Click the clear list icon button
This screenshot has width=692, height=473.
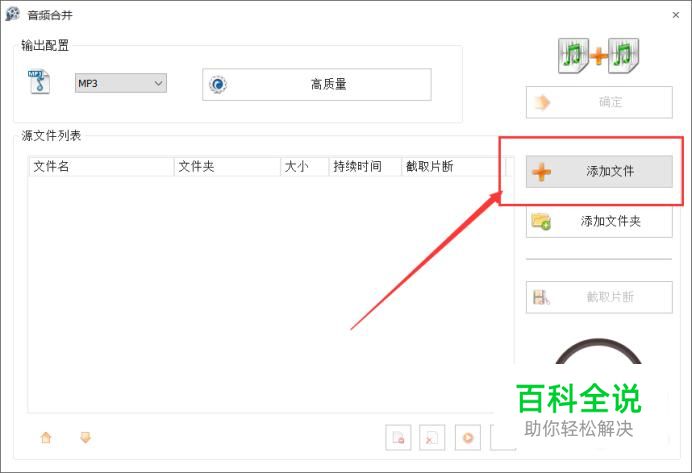[x=432, y=438]
